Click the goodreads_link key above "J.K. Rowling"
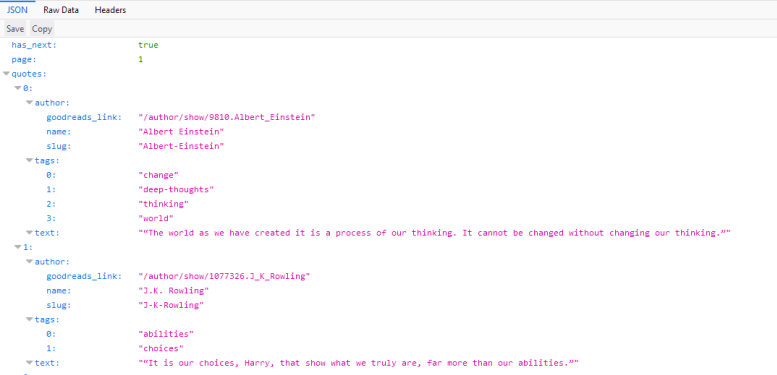Screen dimensions: 777x375 [x=84, y=276]
